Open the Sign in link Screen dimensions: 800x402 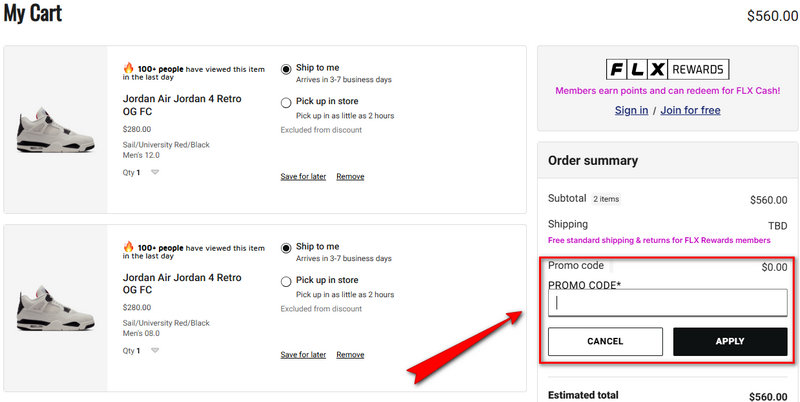631,110
